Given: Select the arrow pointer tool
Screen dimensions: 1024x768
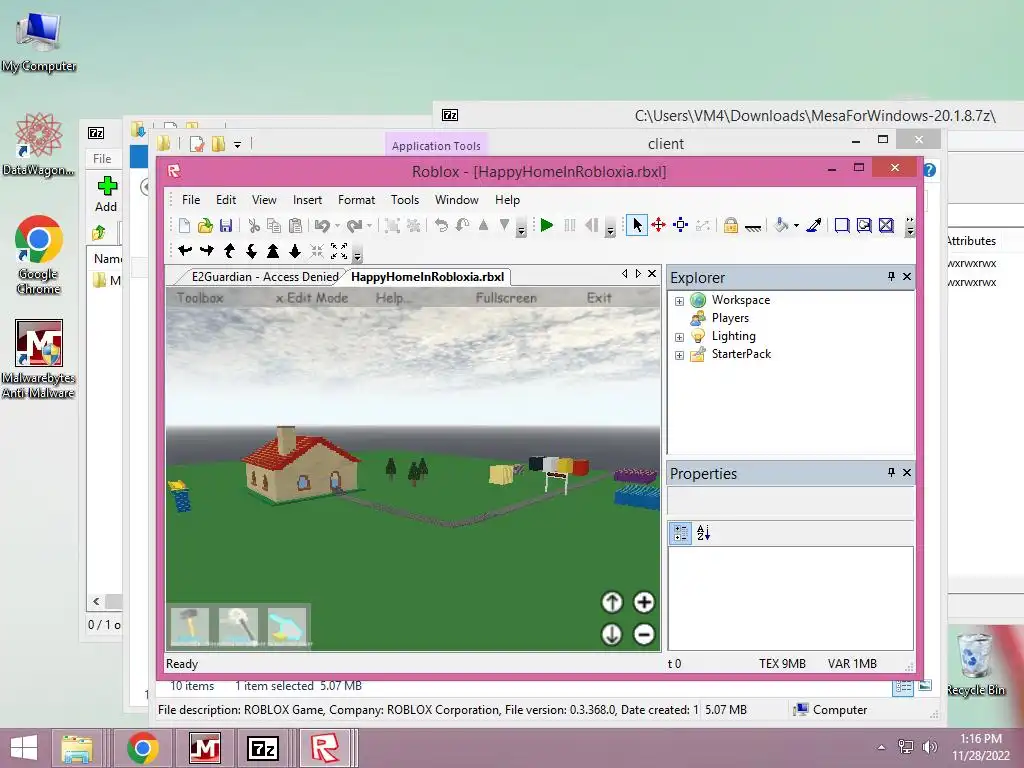Looking at the screenshot, I should click(x=637, y=225).
